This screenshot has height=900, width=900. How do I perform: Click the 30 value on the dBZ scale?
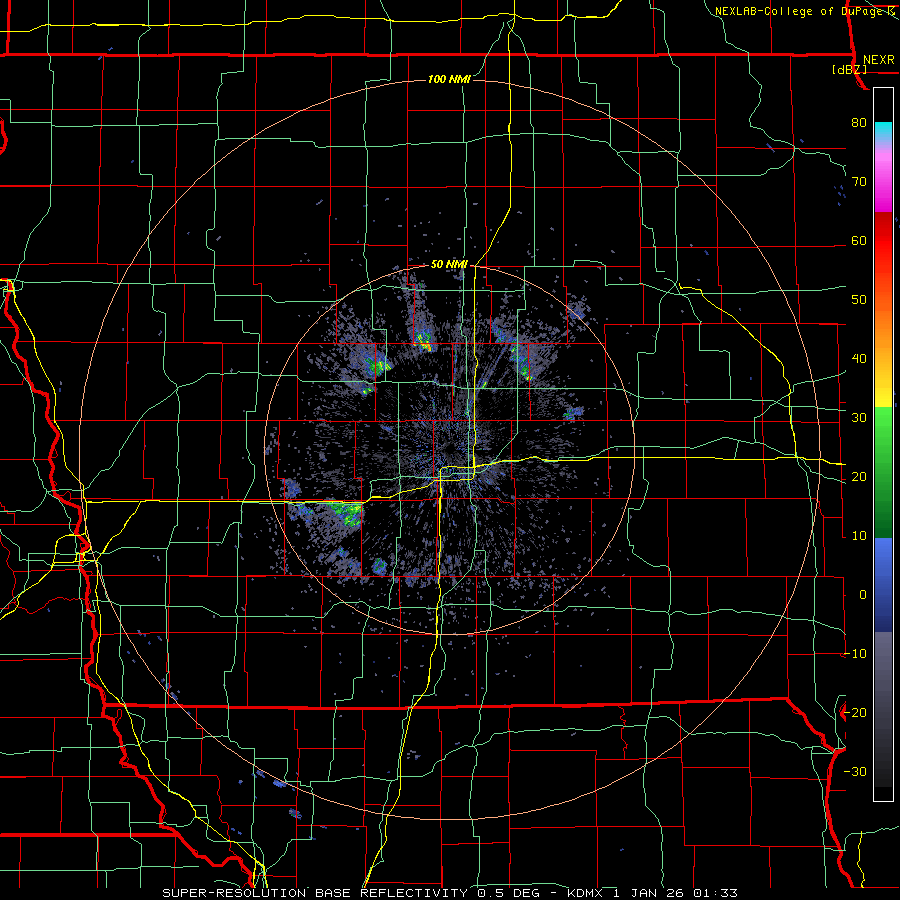859,418
